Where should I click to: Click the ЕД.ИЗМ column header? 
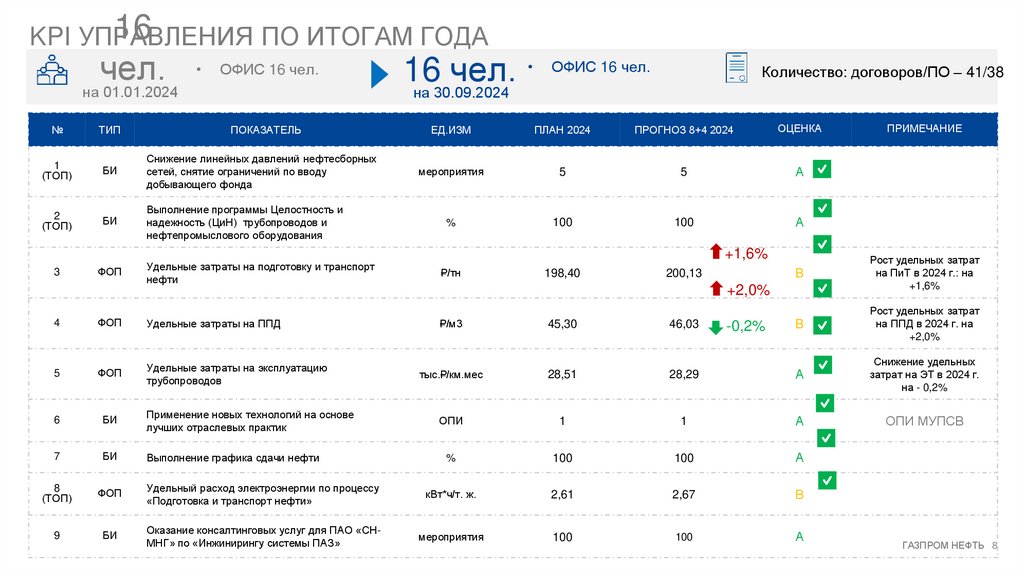451,129
